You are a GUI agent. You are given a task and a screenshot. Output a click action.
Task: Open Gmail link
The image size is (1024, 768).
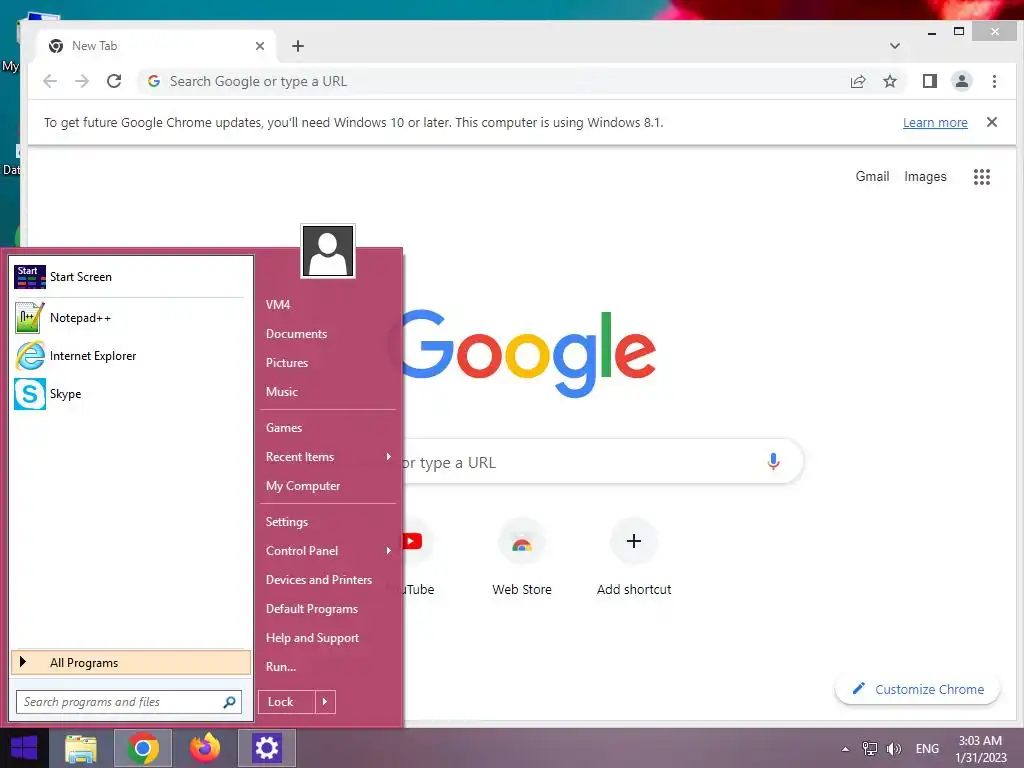[x=872, y=176]
